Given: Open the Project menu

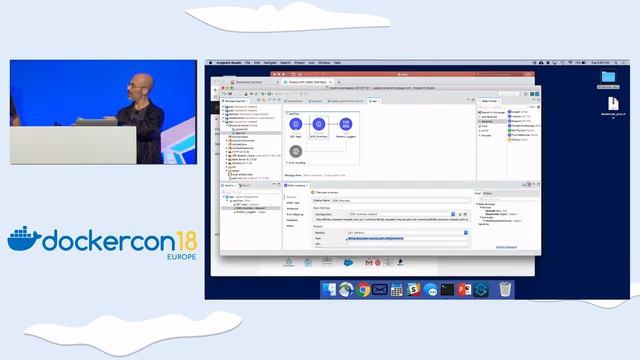Looking at the screenshot, I should pos(299,63).
